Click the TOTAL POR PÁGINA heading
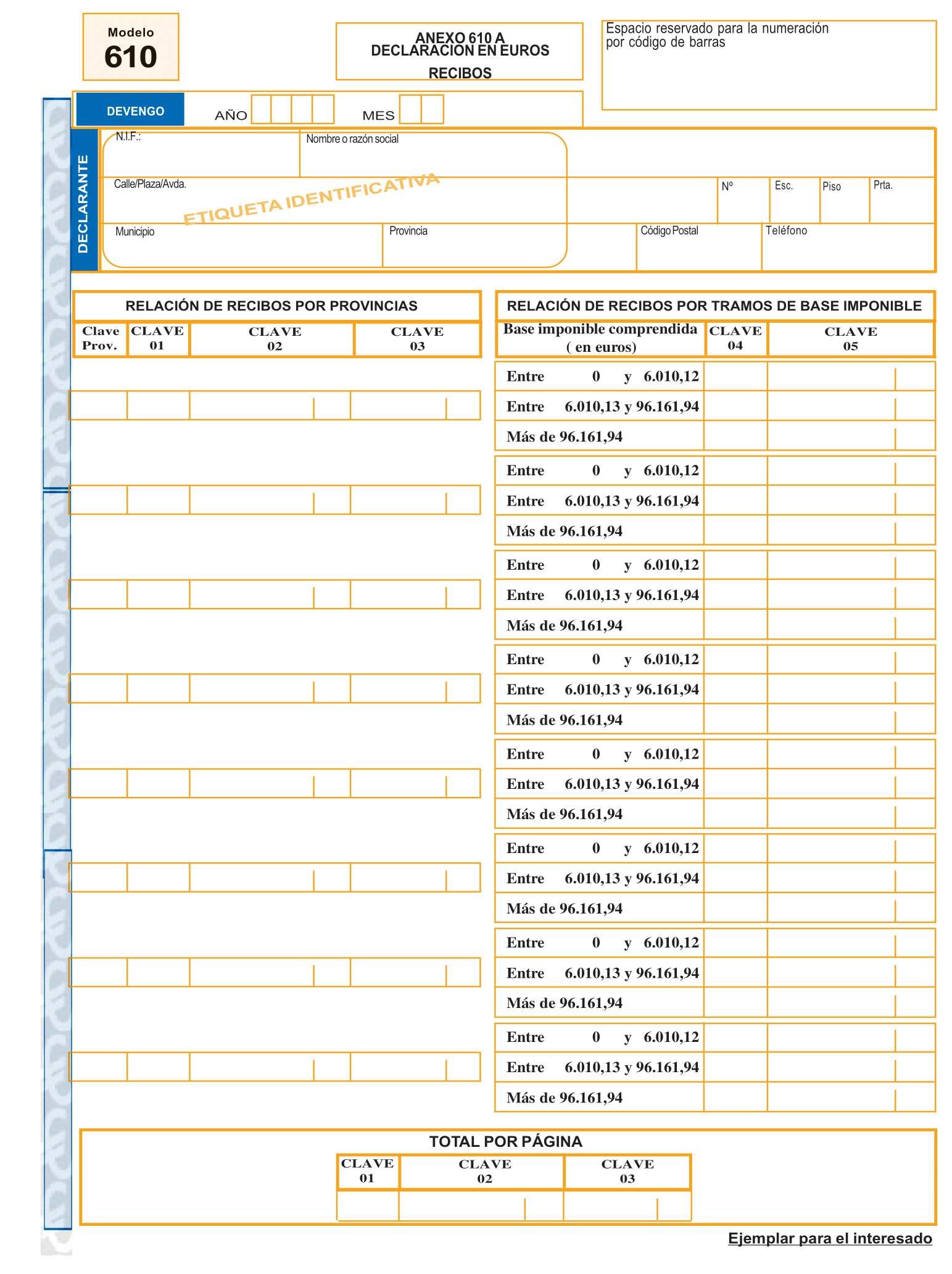The width and height of the screenshot is (952, 1274). (506, 1141)
